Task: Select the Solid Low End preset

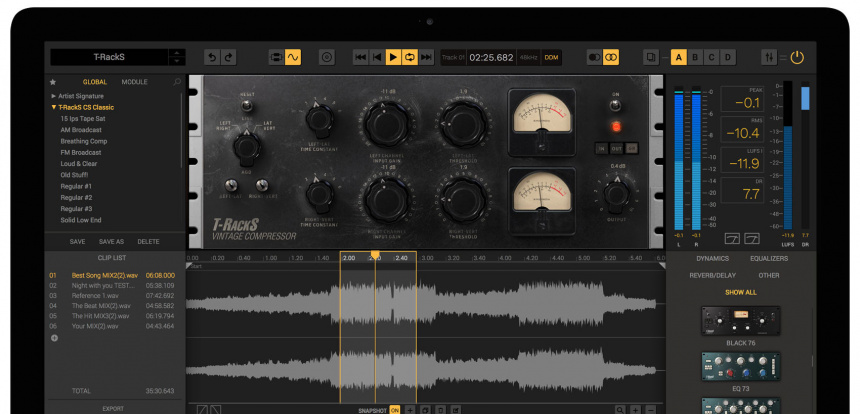Action: (81, 220)
